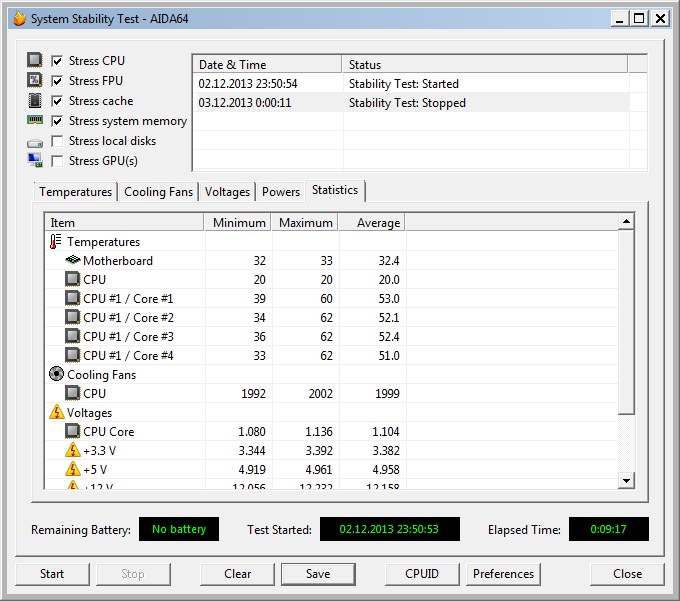Select the Statistics tab
The image size is (680, 601).
pyautogui.click(x=335, y=190)
